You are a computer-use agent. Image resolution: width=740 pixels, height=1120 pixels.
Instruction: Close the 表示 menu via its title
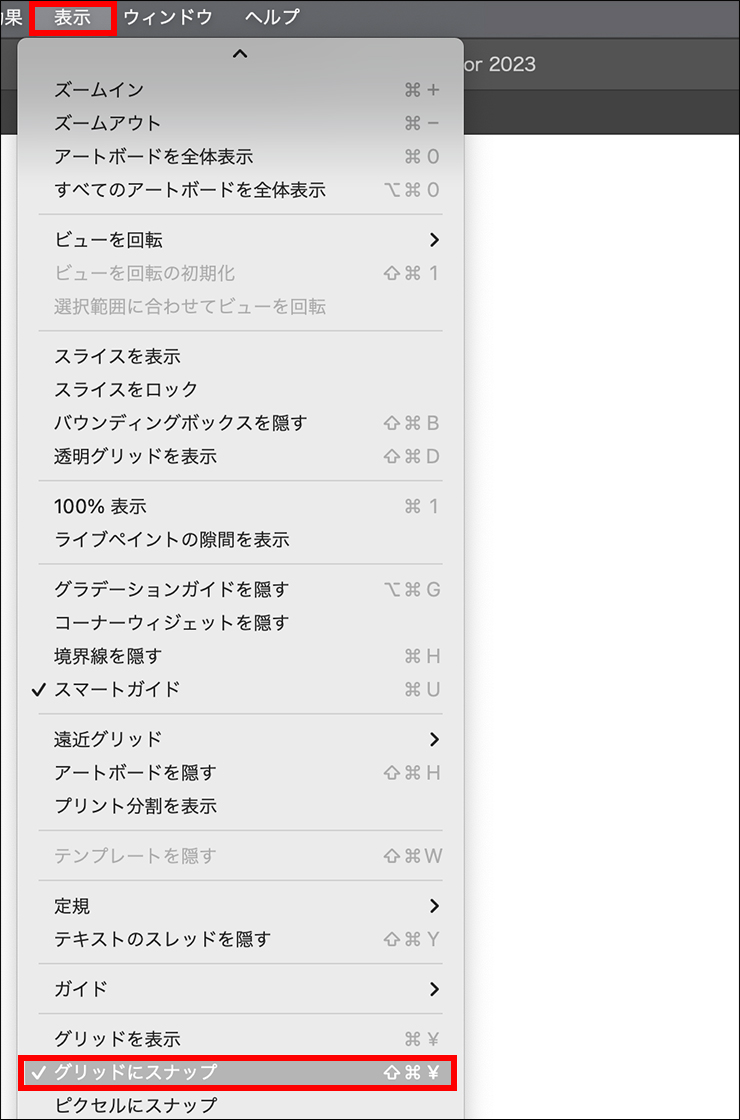[72, 17]
